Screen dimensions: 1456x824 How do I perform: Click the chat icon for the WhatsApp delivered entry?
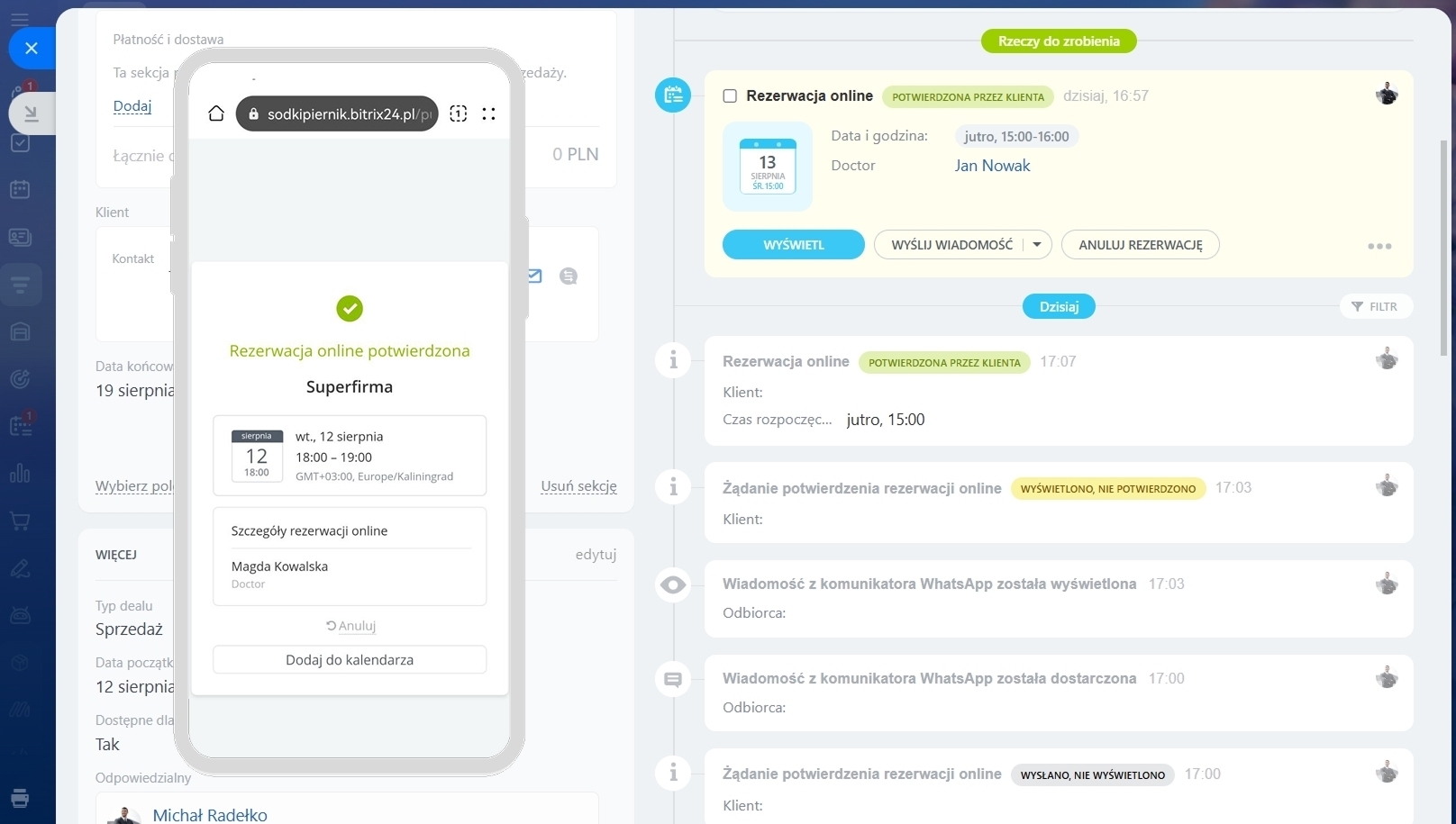pos(673,679)
